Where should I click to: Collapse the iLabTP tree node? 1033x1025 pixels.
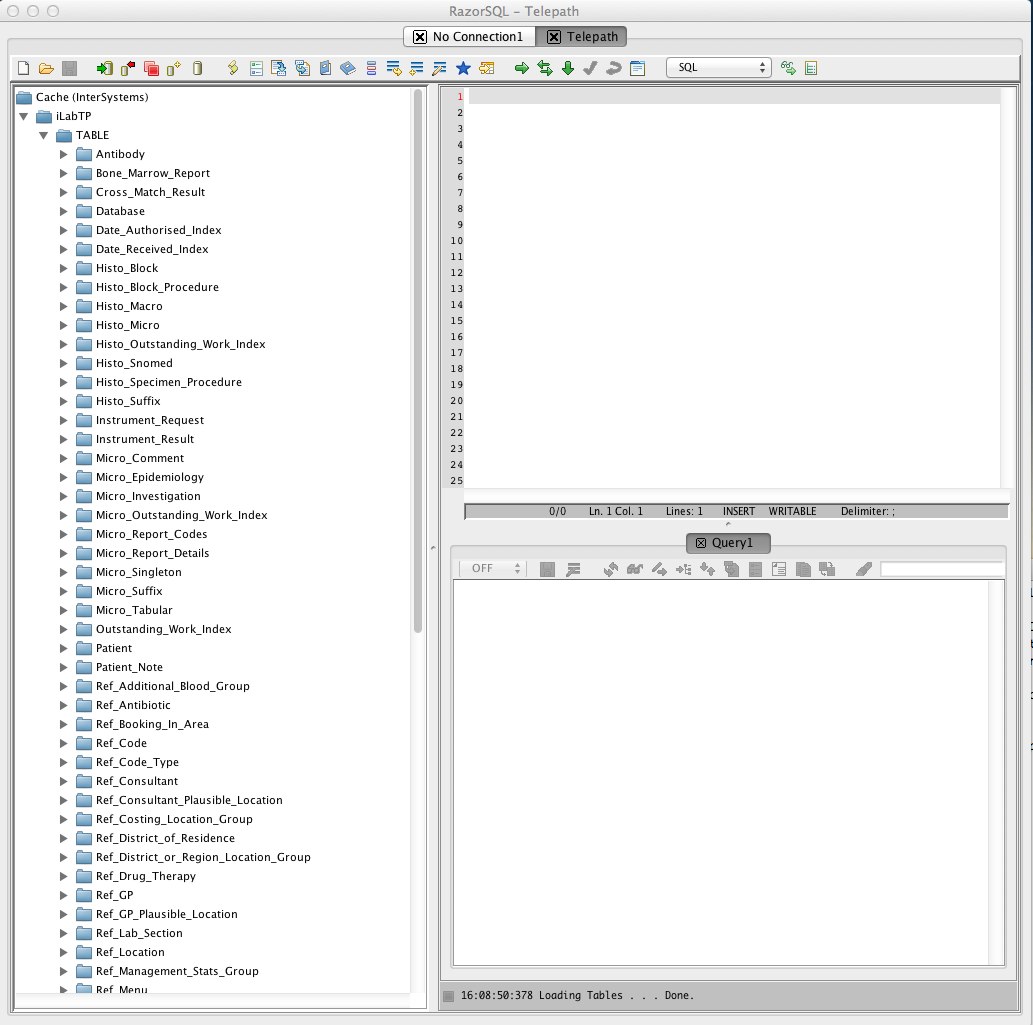pos(24,117)
